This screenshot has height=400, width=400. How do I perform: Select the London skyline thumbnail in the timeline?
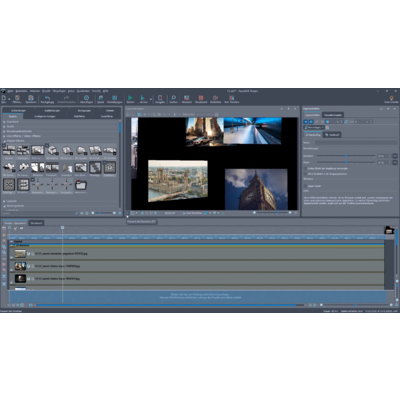point(20,254)
